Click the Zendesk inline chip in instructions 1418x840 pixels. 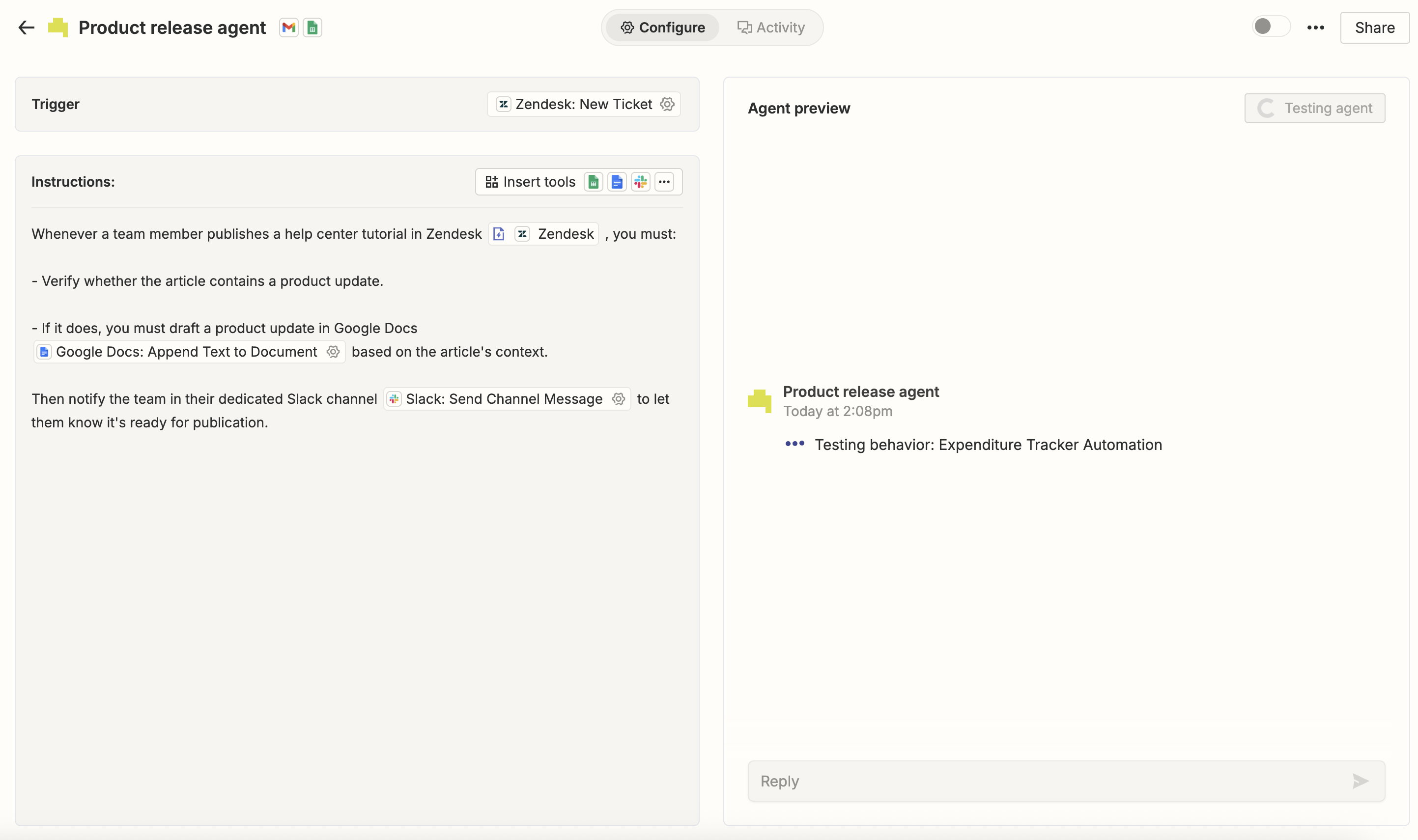tap(543, 234)
